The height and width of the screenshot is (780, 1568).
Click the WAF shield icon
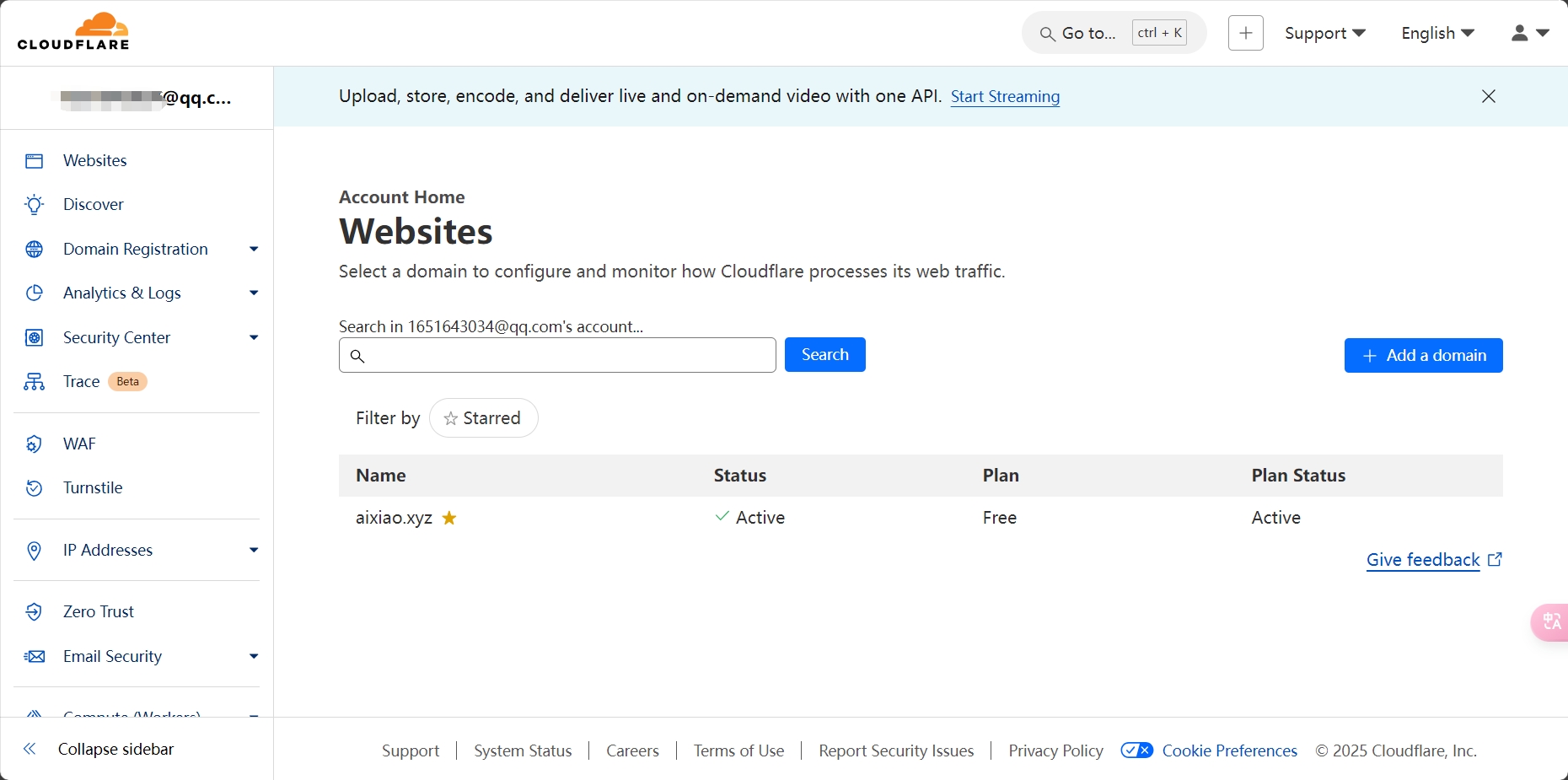pyautogui.click(x=34, y=444)
